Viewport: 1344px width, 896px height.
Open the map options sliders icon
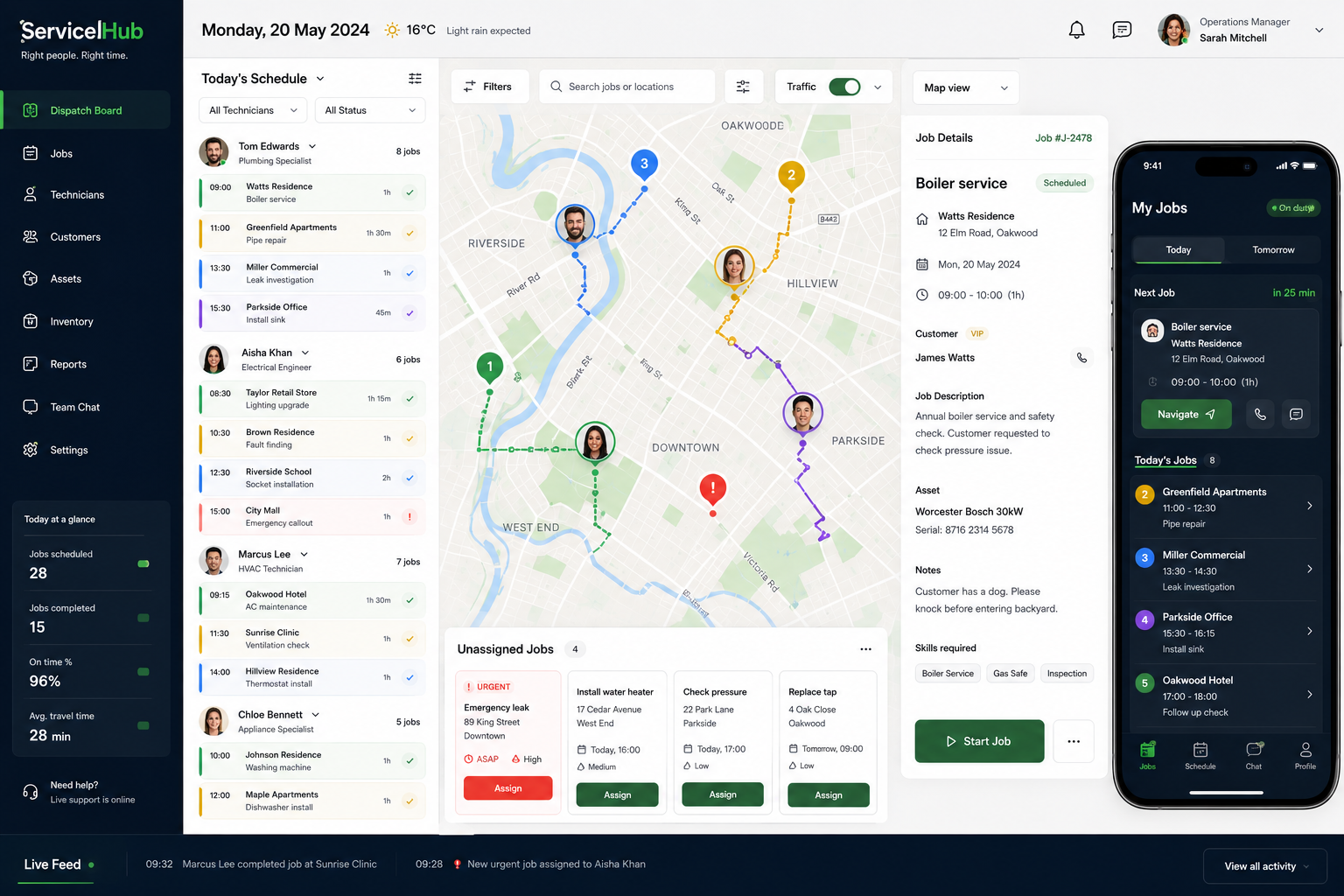(743, 87)
